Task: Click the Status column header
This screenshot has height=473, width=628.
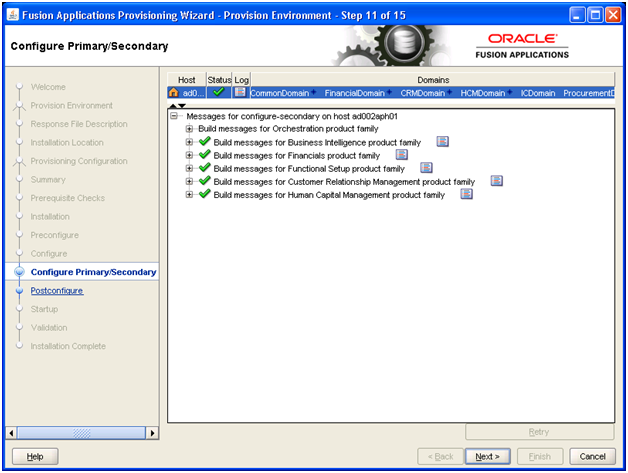Action: point(219,80)
